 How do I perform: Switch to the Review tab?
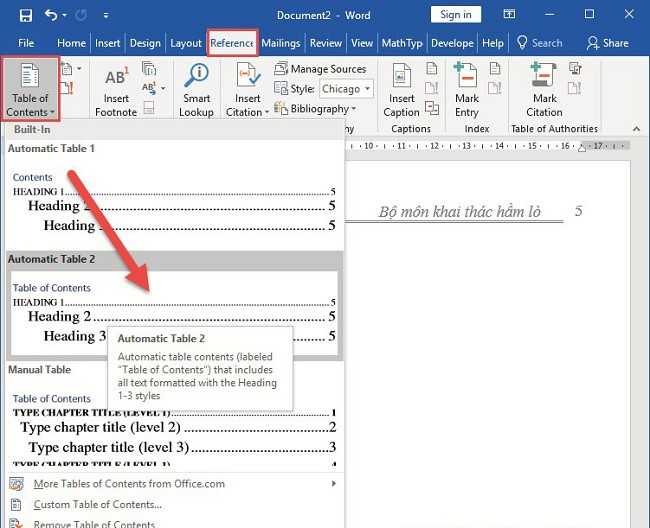pyautogui.click(x=326, y=43)
